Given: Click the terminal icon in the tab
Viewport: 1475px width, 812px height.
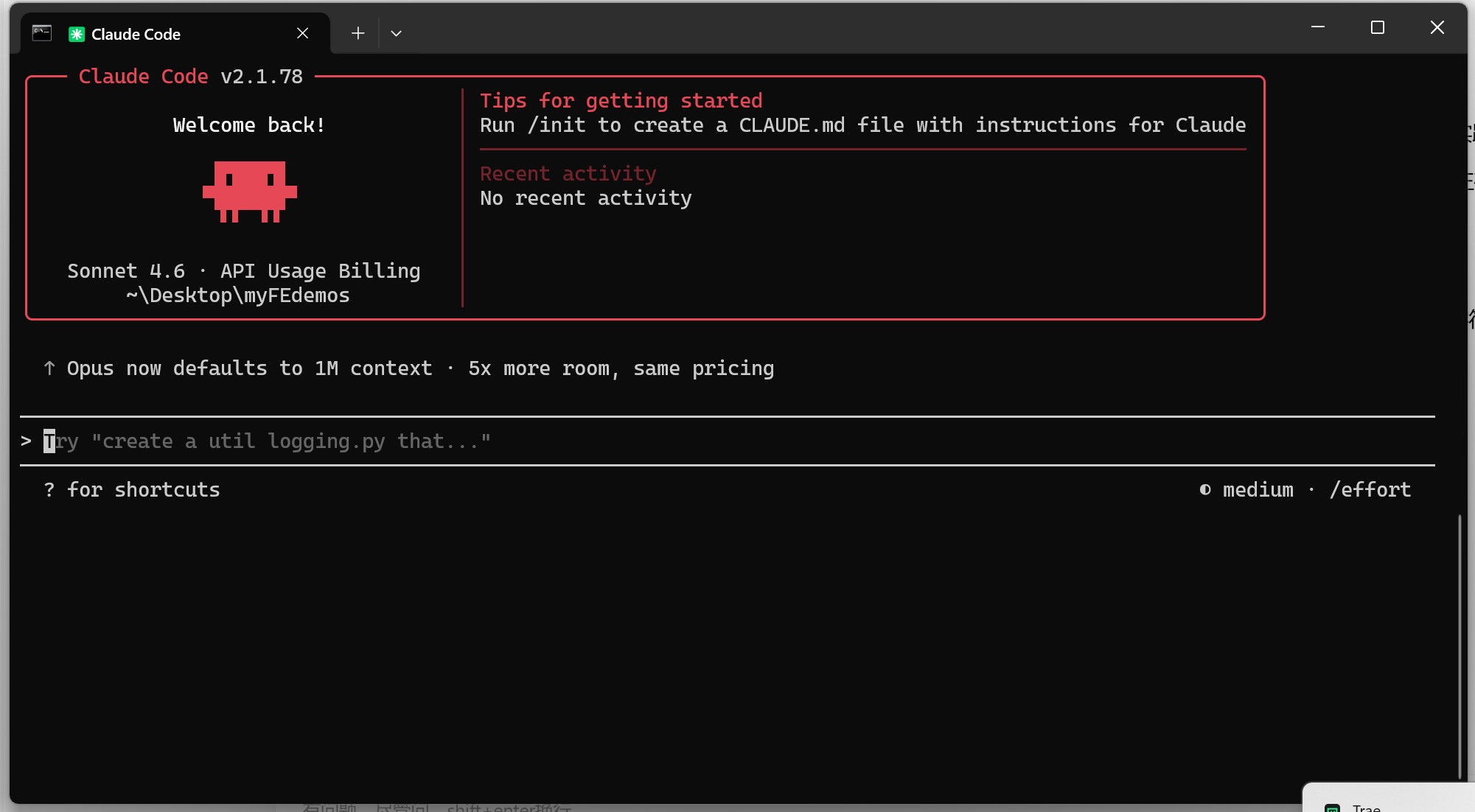Looking at the screenshot, I should pos(42,33).
